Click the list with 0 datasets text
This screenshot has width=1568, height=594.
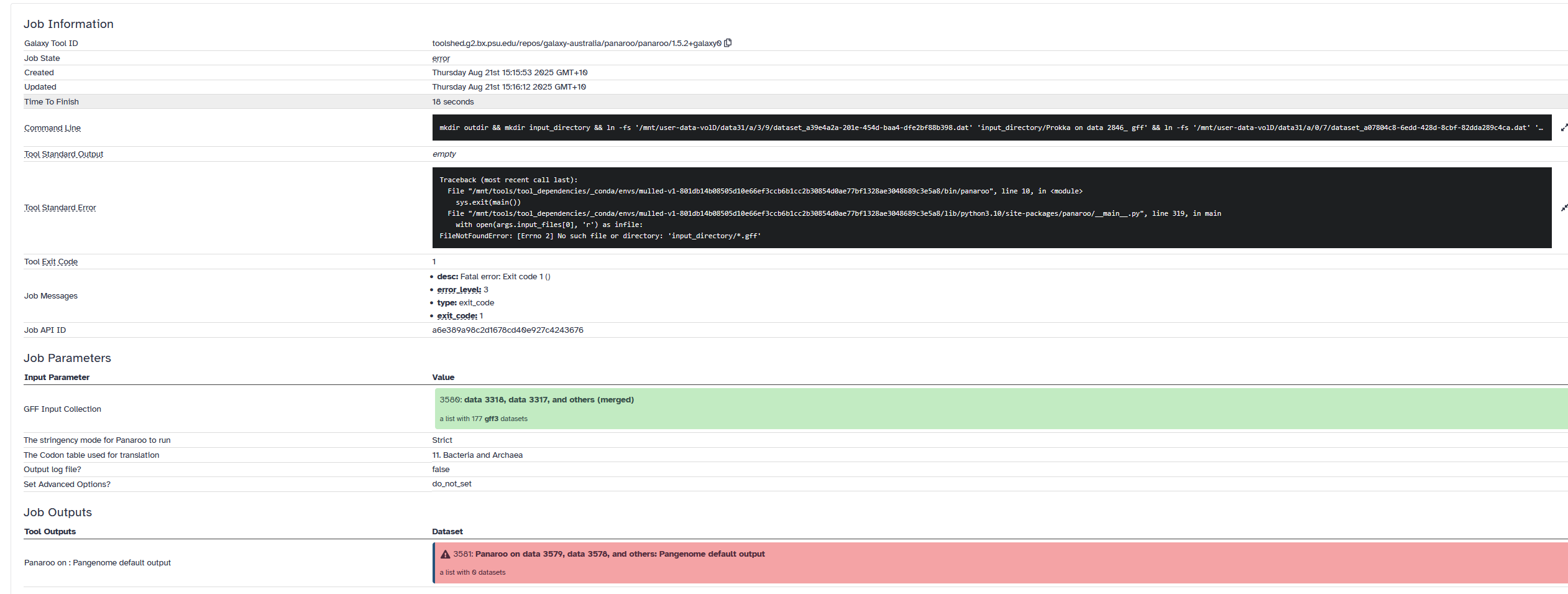(x=472, y=572)
